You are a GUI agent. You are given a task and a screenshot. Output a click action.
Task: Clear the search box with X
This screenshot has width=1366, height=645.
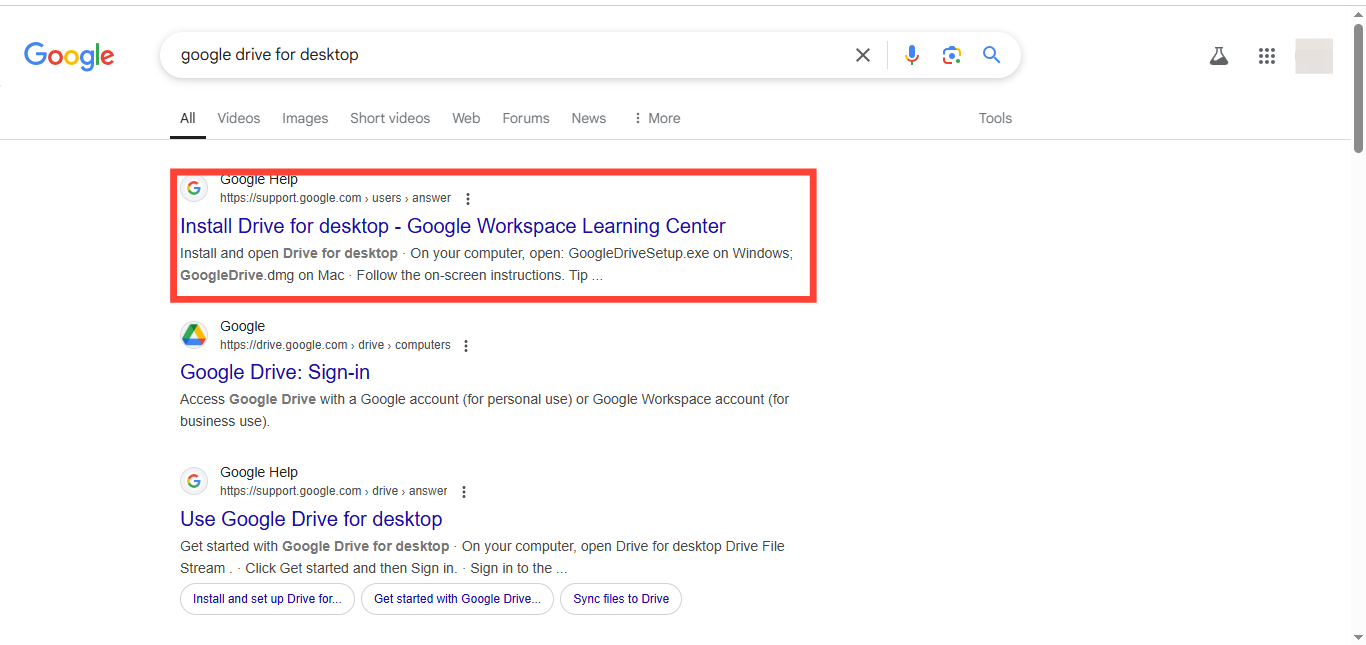(x=862, y=55)
